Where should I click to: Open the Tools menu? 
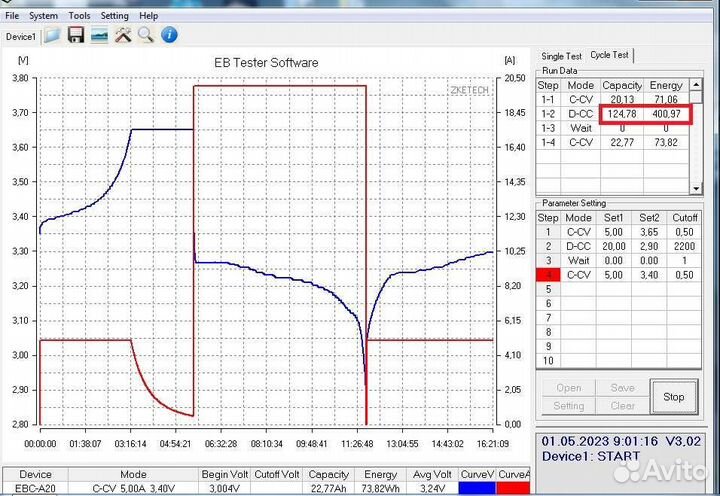click(79, 16)
